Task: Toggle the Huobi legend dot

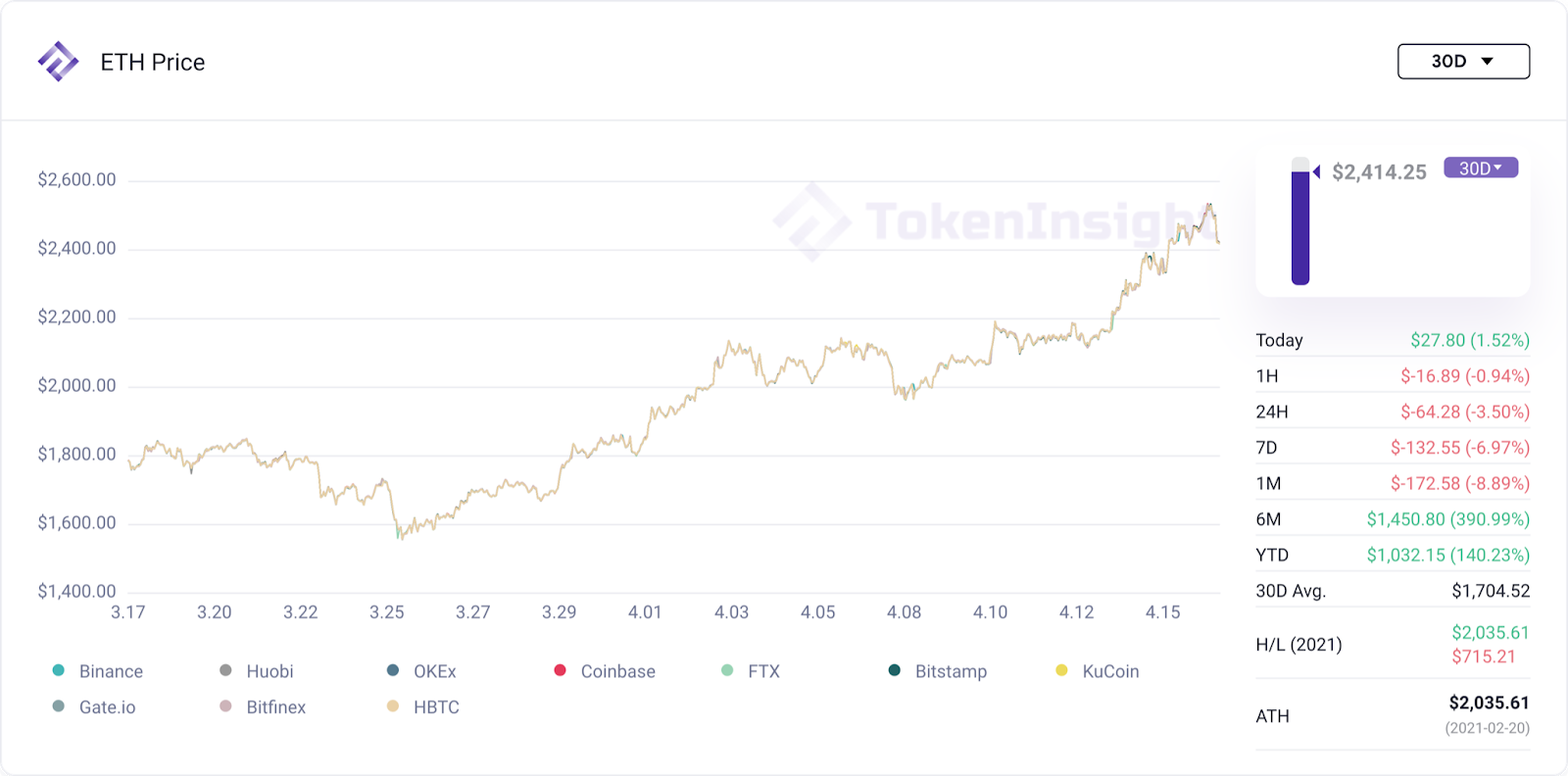Action: (x=225, y=670)
